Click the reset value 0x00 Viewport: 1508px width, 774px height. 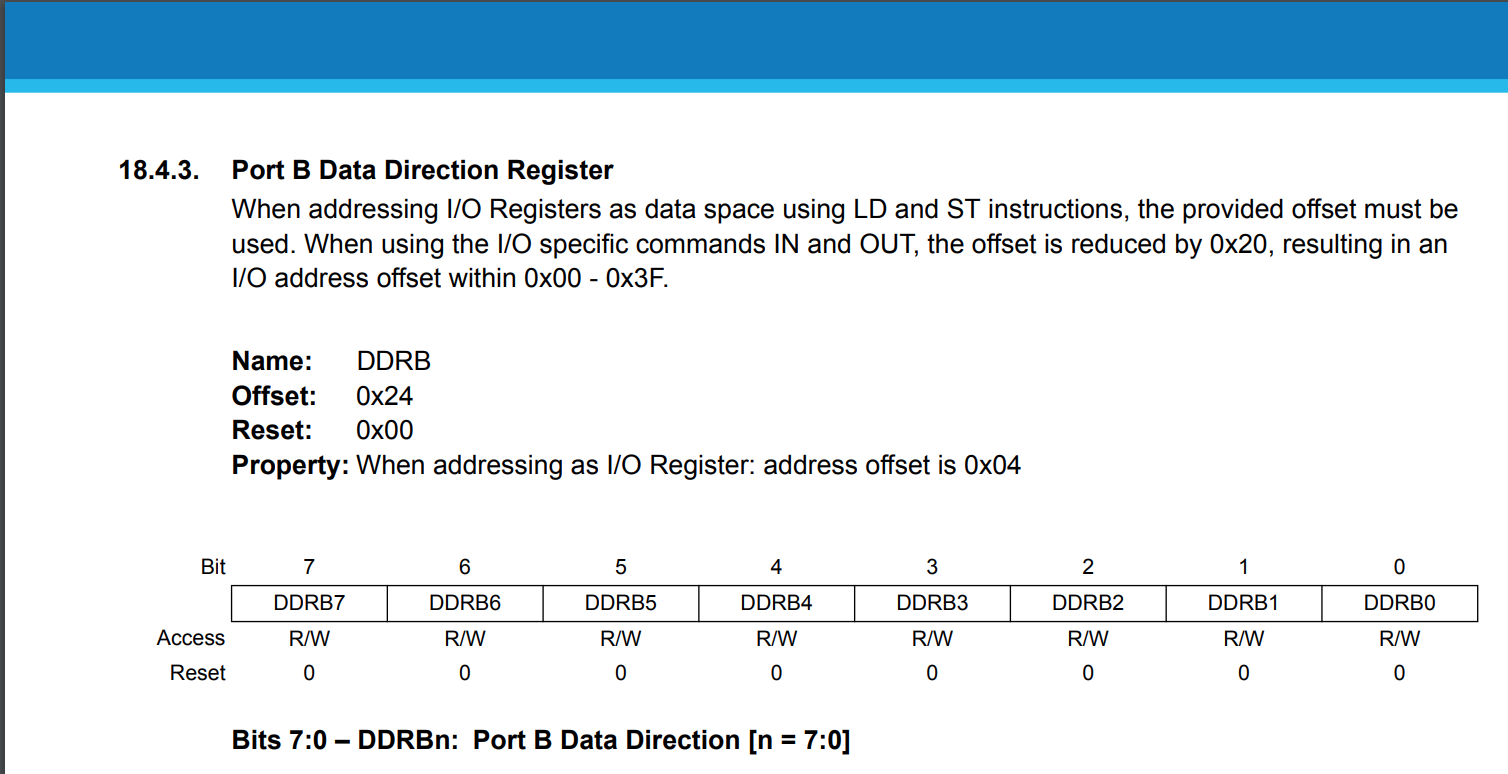[385, 430]
